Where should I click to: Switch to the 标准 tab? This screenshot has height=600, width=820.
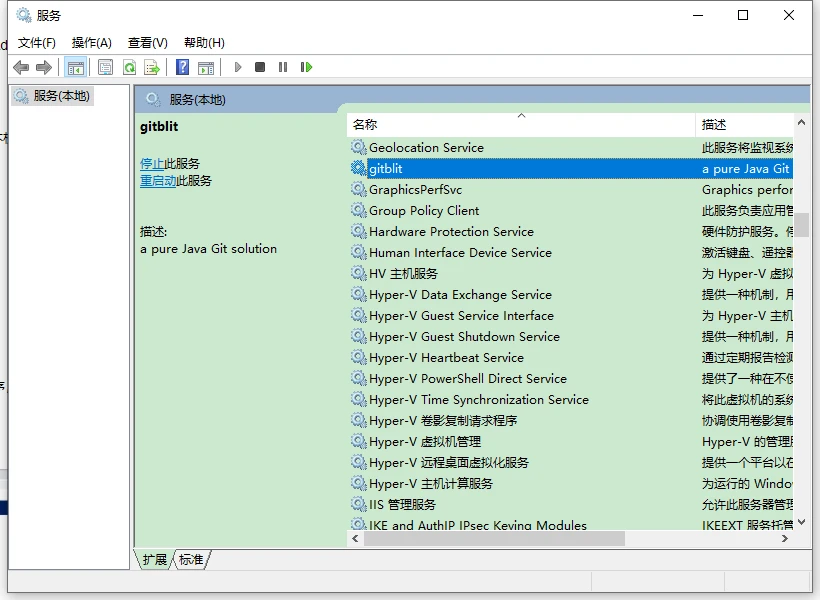tap(191, 560)
